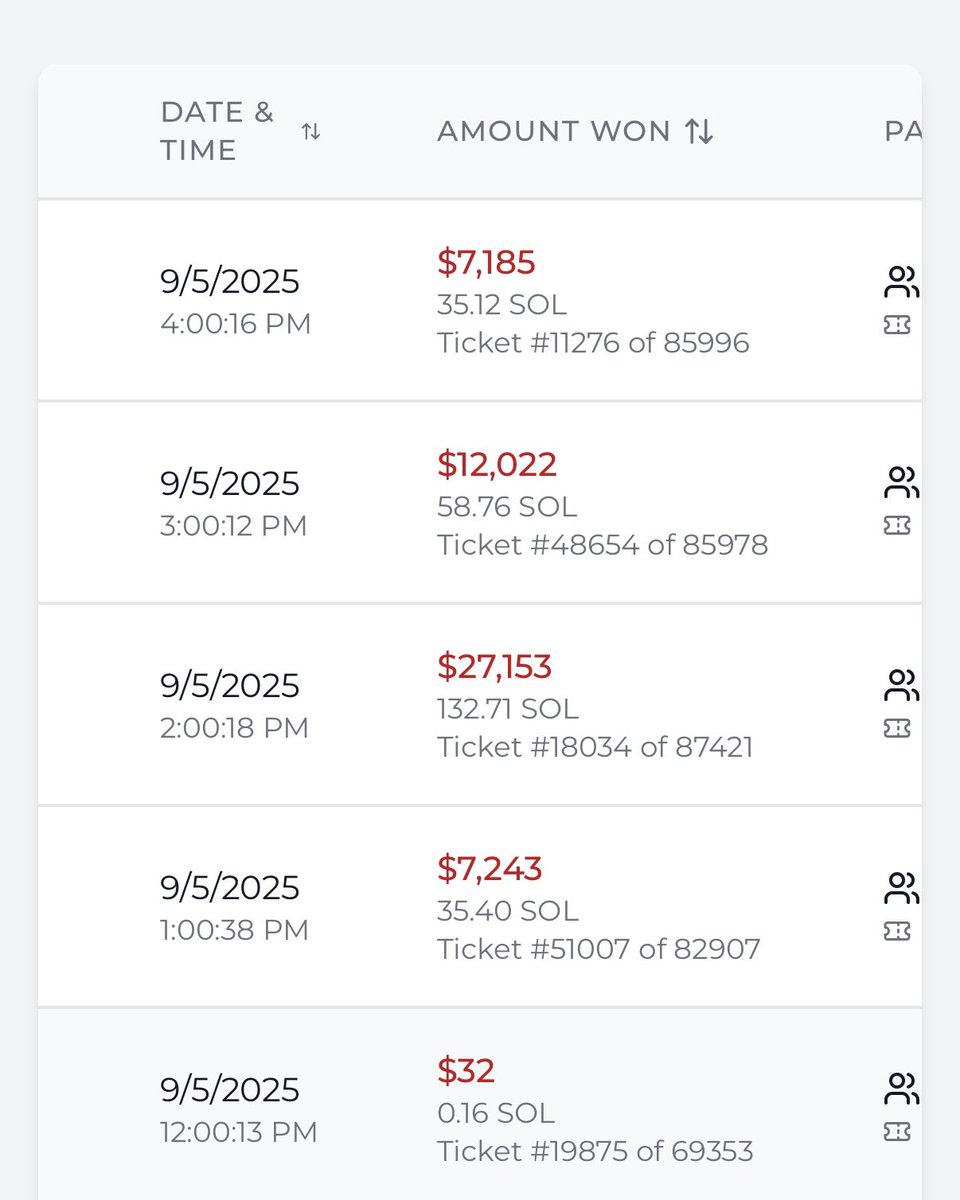Select the AMOUNT WON column header
This screenshot has width=960, height=1200.
pyautogui.click(x=553, y=131)
